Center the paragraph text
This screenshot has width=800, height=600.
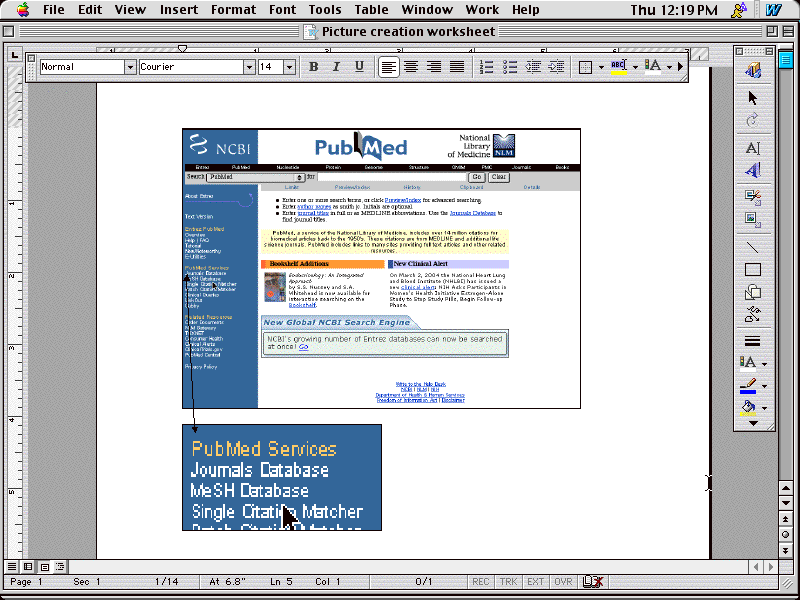[411, 67]
